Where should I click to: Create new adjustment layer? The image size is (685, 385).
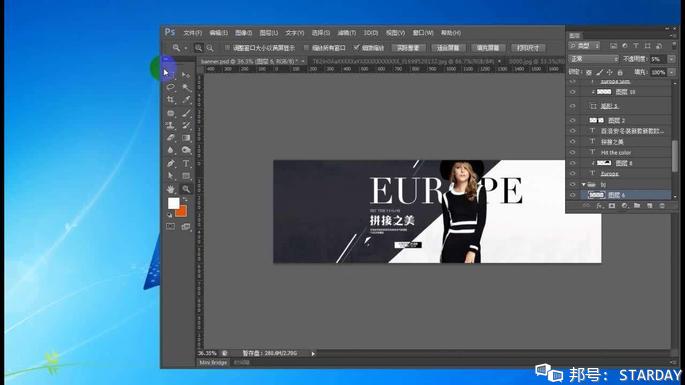click(624, 205)
